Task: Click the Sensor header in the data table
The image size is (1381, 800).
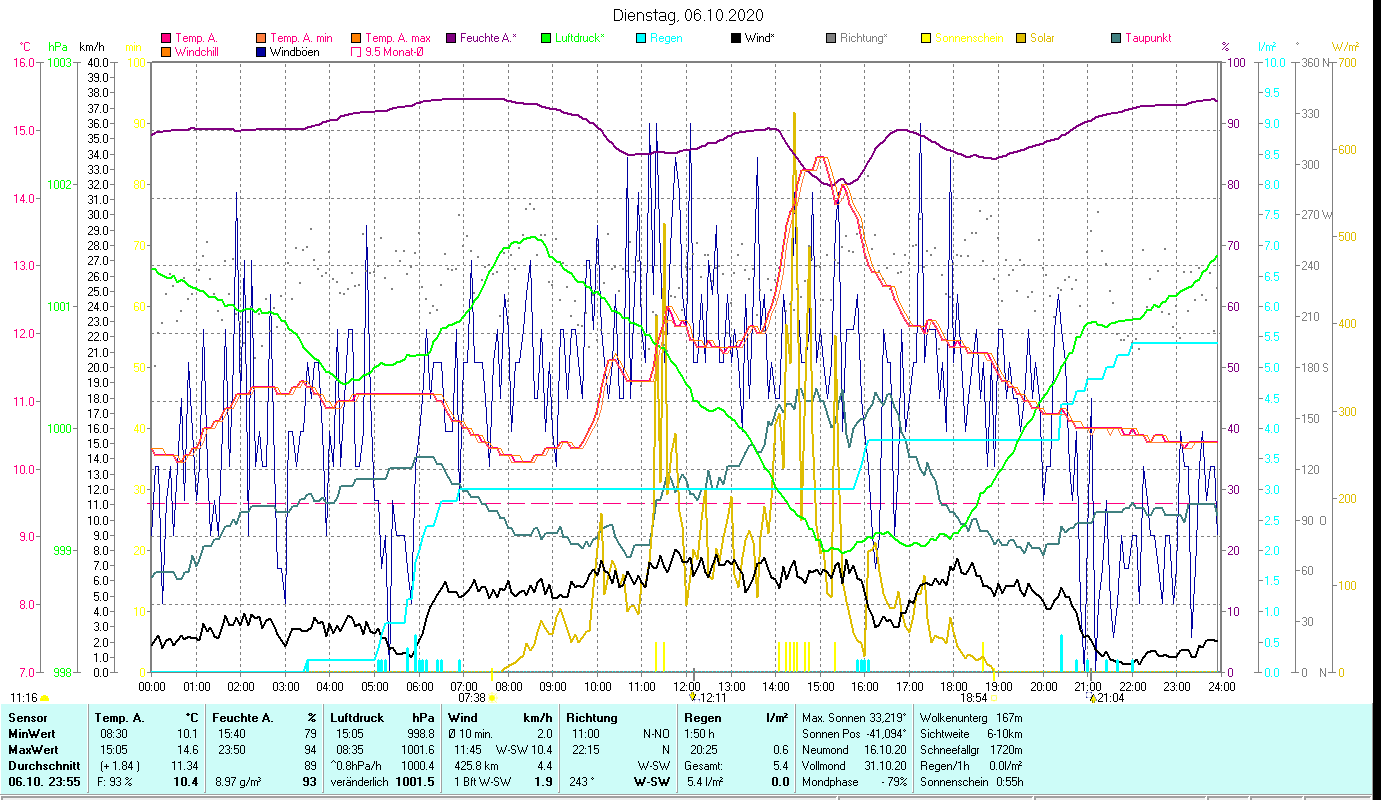Action: (x=26, y=718)
